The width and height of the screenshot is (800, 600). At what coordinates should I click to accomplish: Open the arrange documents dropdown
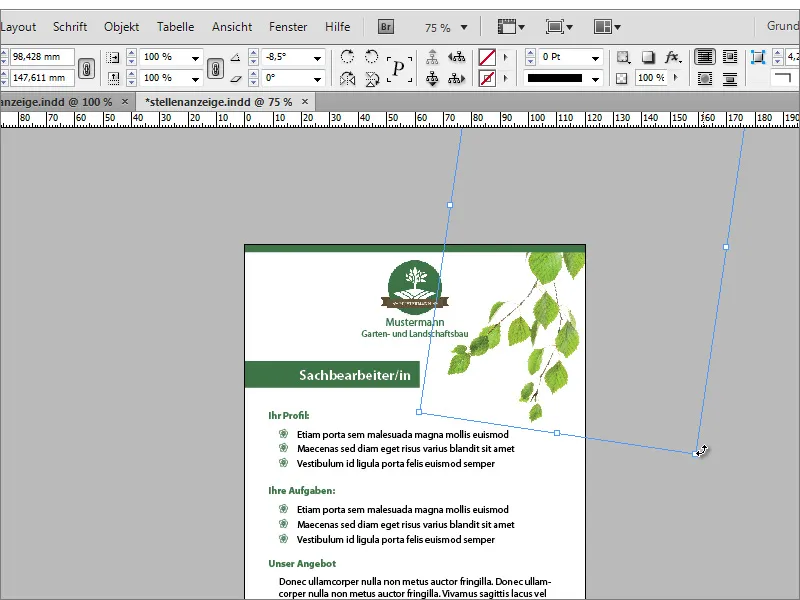click(607, 27)
